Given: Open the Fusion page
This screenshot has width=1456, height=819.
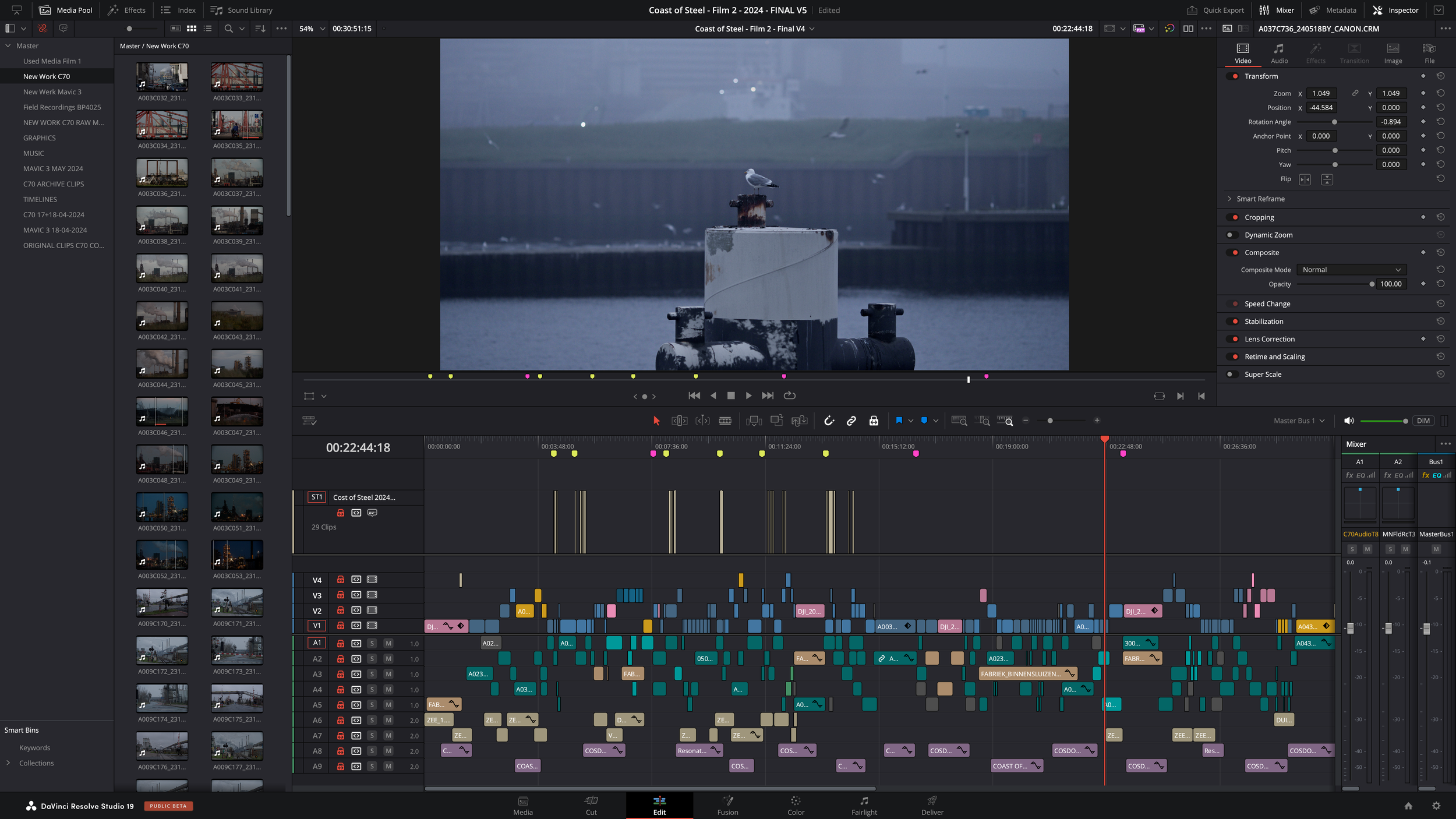Looking at the screenshot, I should pyautogui.click(x=727, y=806).
